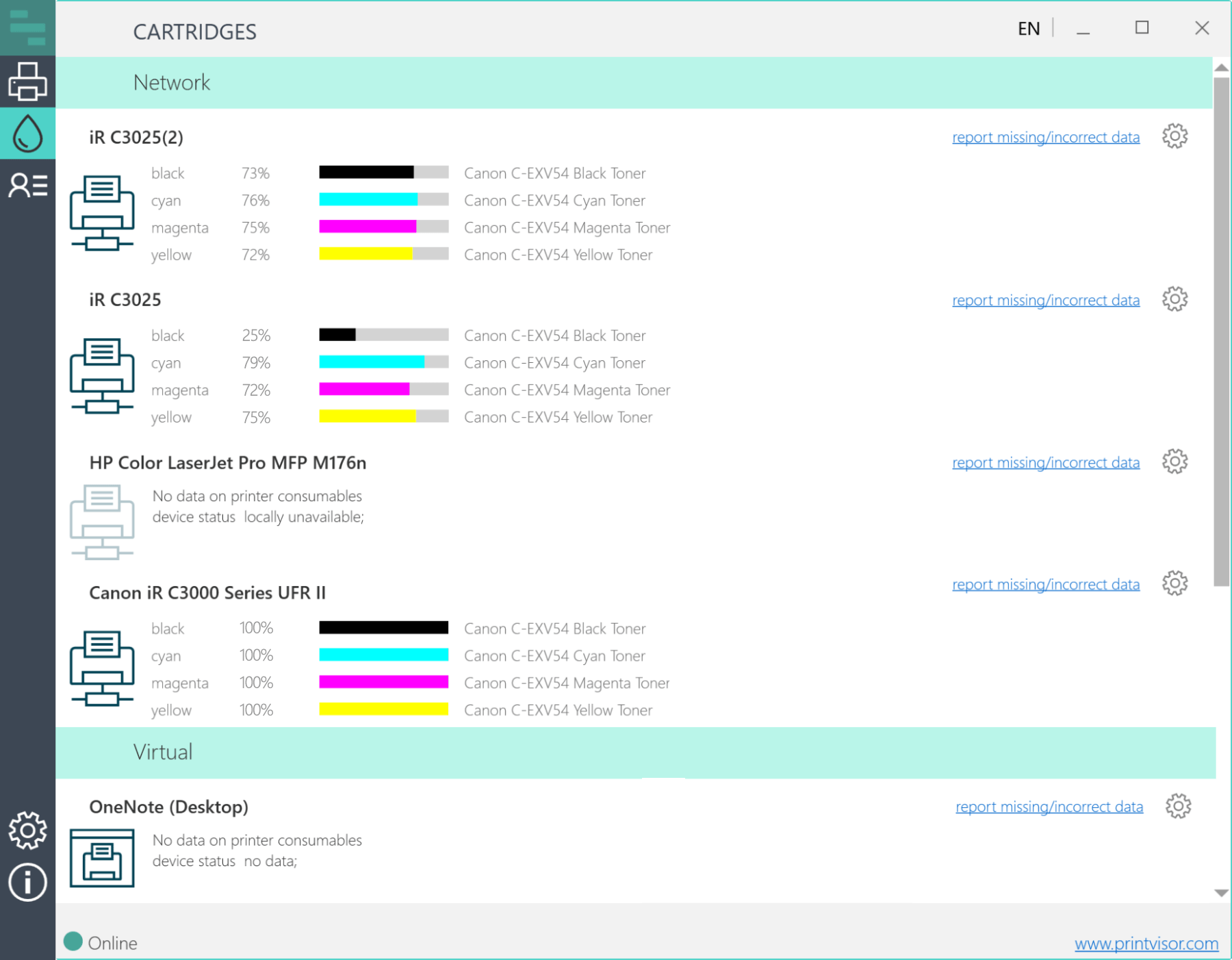This screenshot has height=960, width=1232.
Task: Switch language using EN selector
Action: (1028, 29)
